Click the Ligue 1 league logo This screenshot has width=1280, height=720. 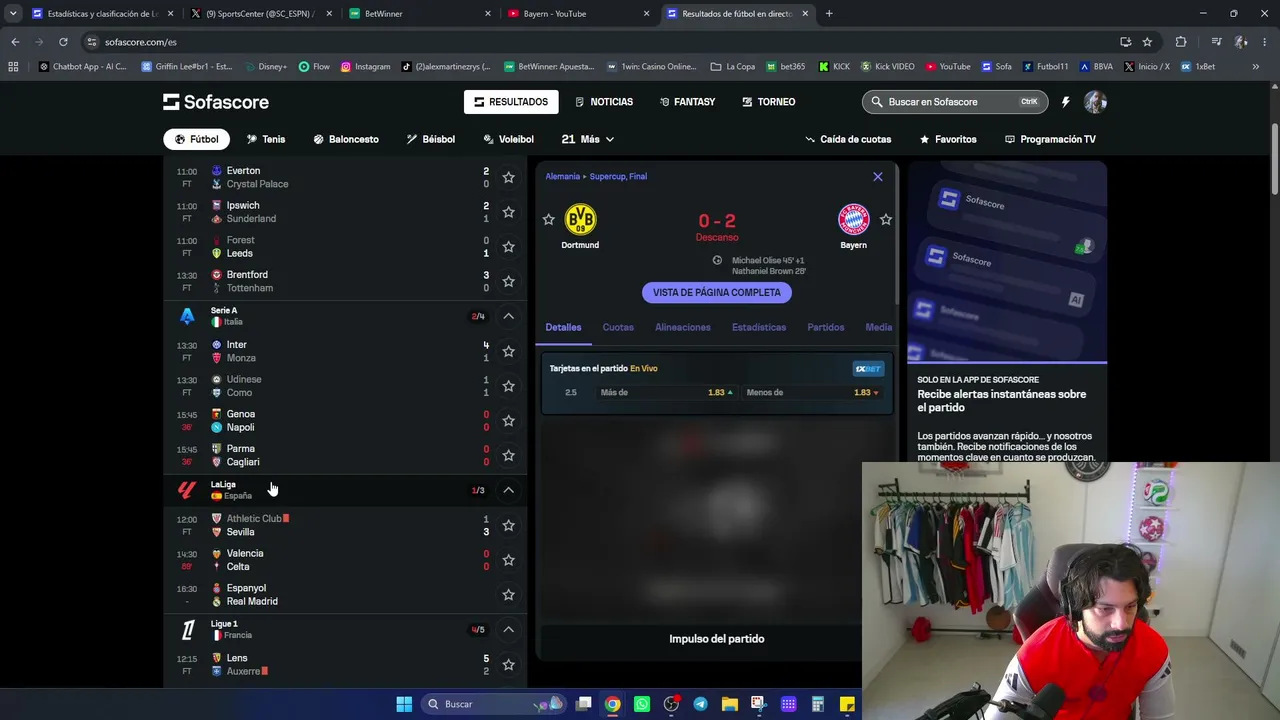(187, 629)
